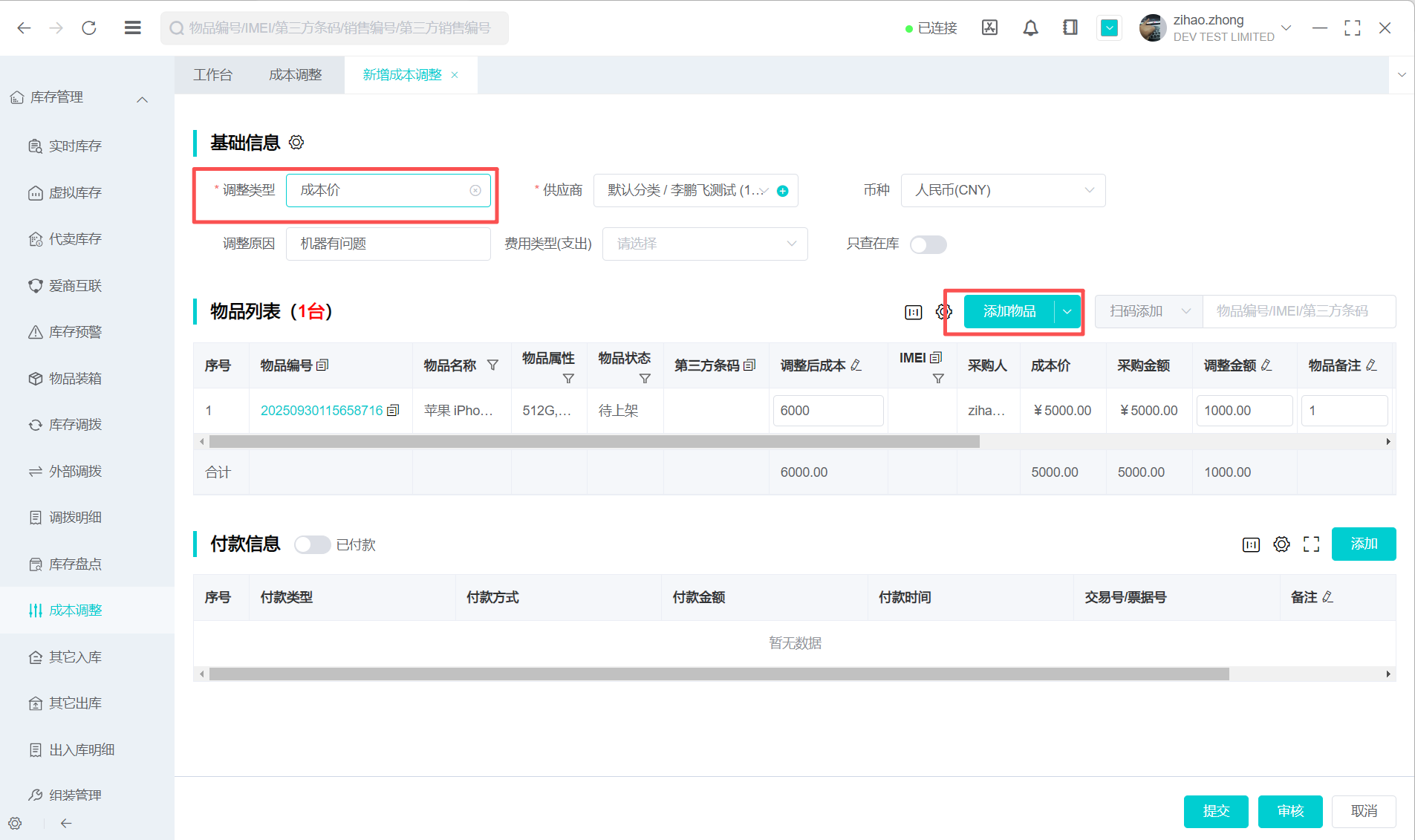1415x840 pixels.
Task: Click the filter icon on 物品名称 column
Action: (492, 365)
